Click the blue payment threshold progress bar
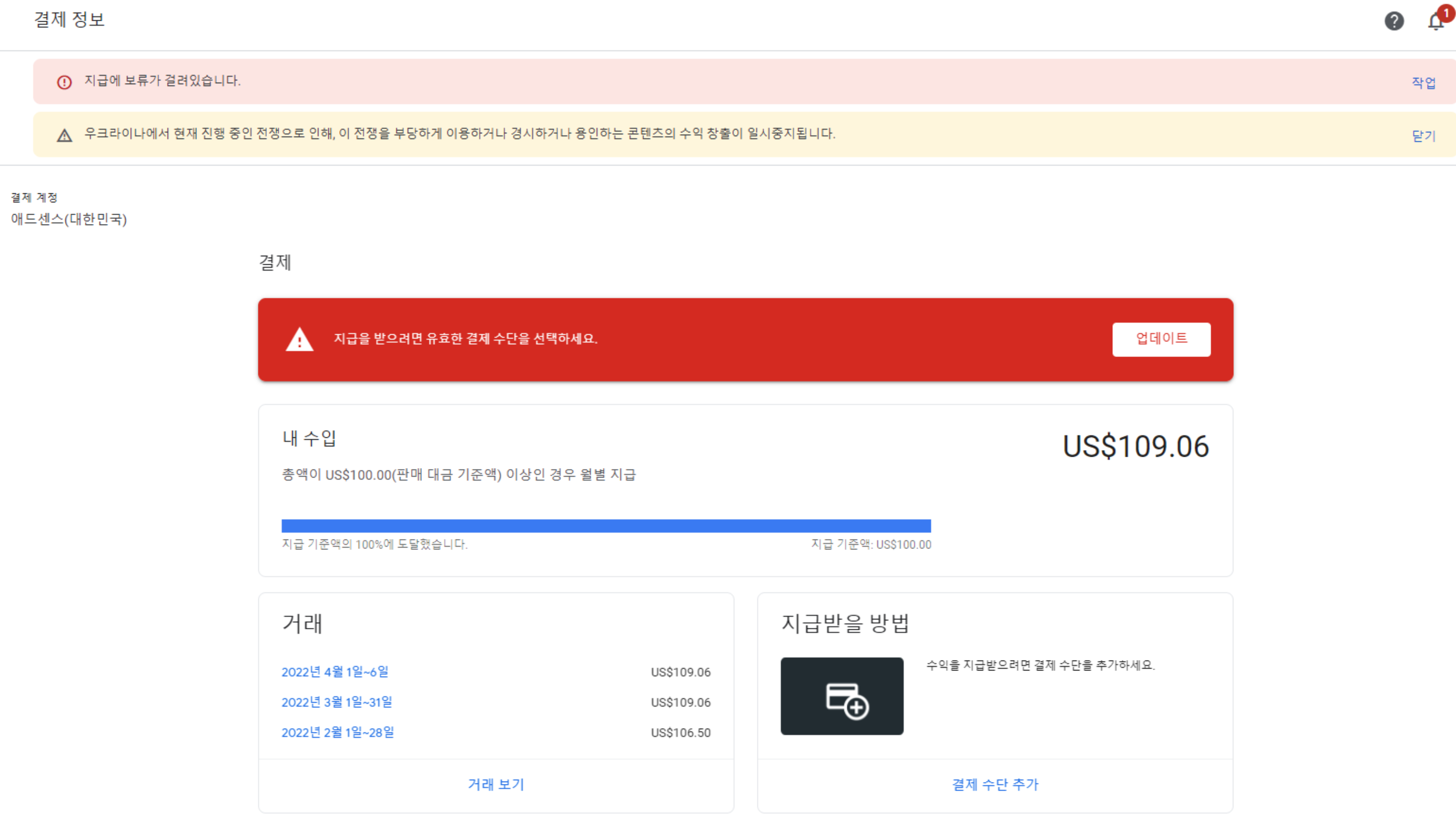1456x825 pixels. click(606, 526)
